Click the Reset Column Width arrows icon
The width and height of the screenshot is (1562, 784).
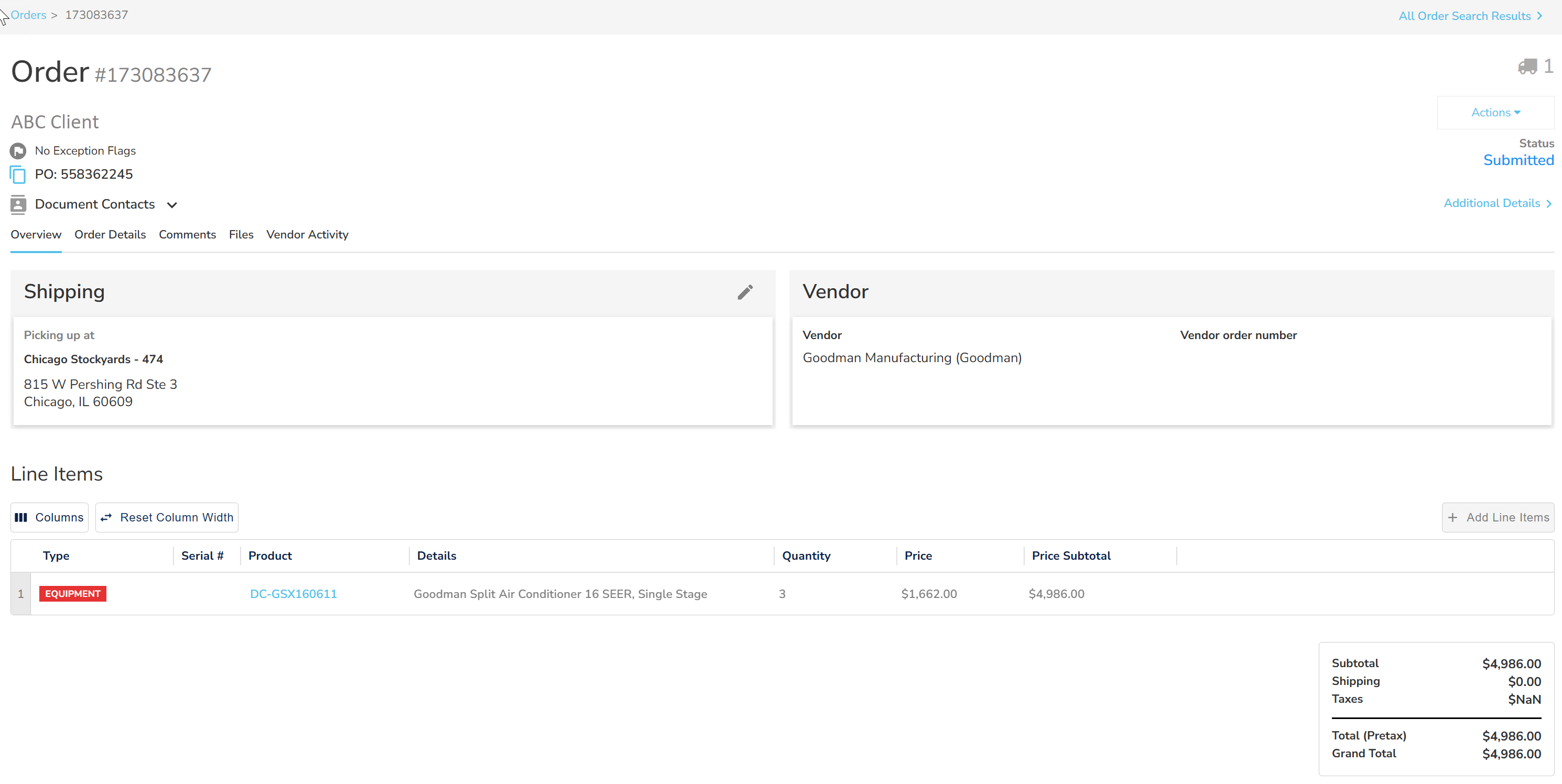(x=106, y=517)
